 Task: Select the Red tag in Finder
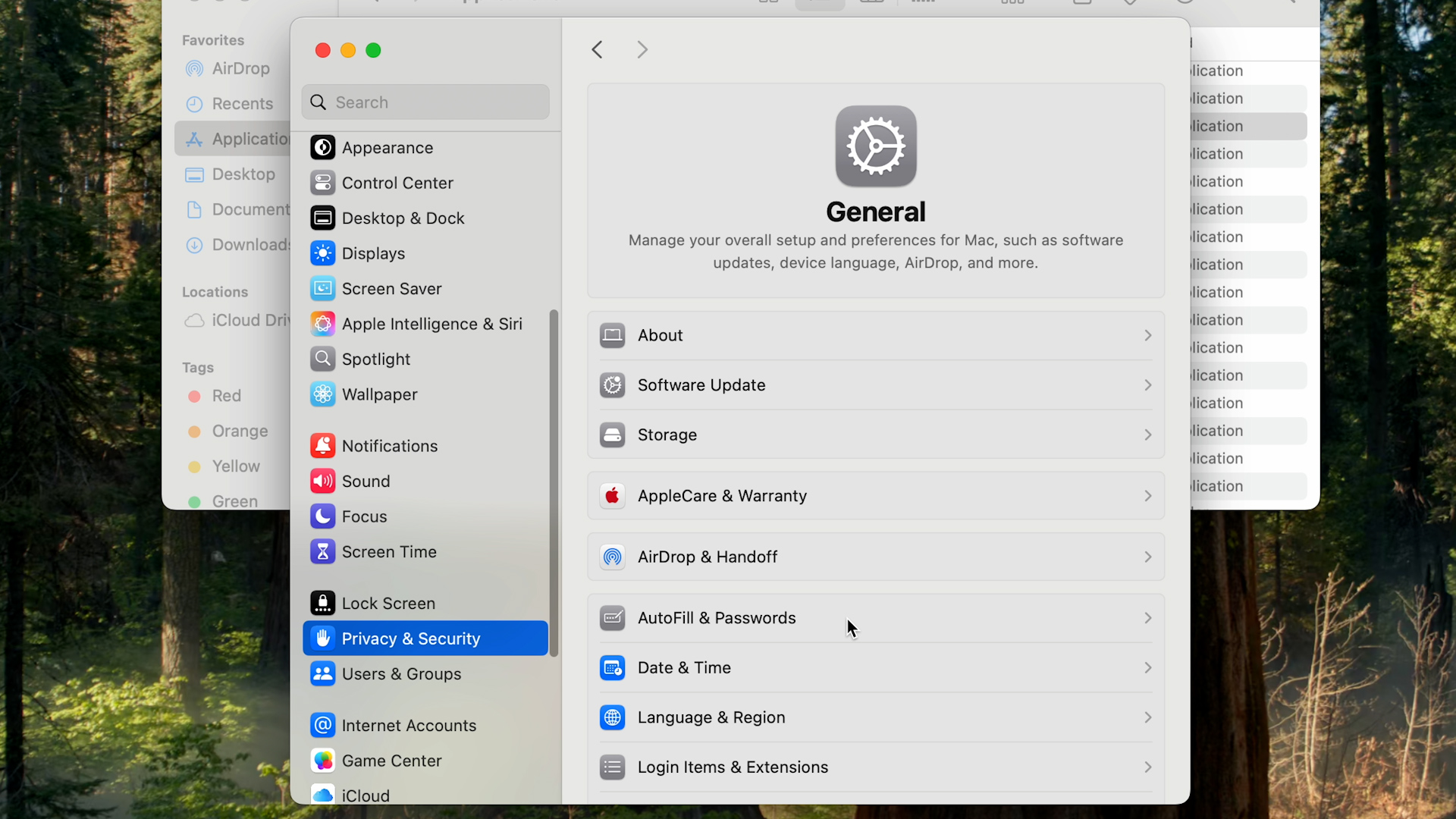[215, 396]
